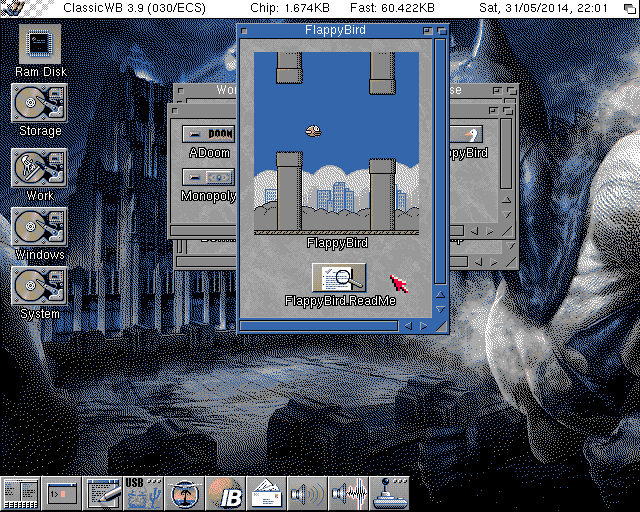
Task: Launch the dual-pane file manager dock icon
Action: point(20,493)
